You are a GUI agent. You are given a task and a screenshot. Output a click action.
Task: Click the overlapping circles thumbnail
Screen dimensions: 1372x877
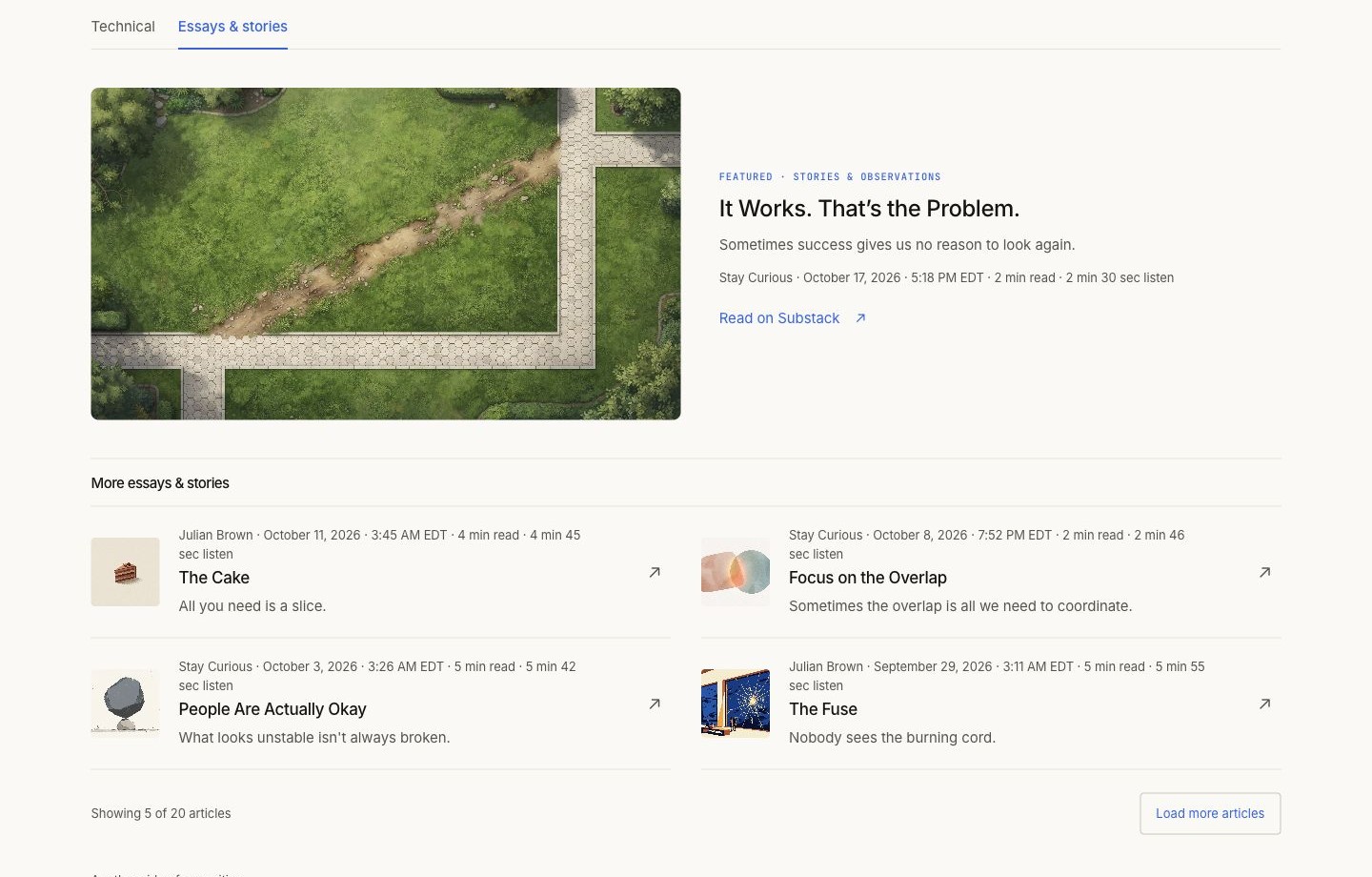coord(736,572)
